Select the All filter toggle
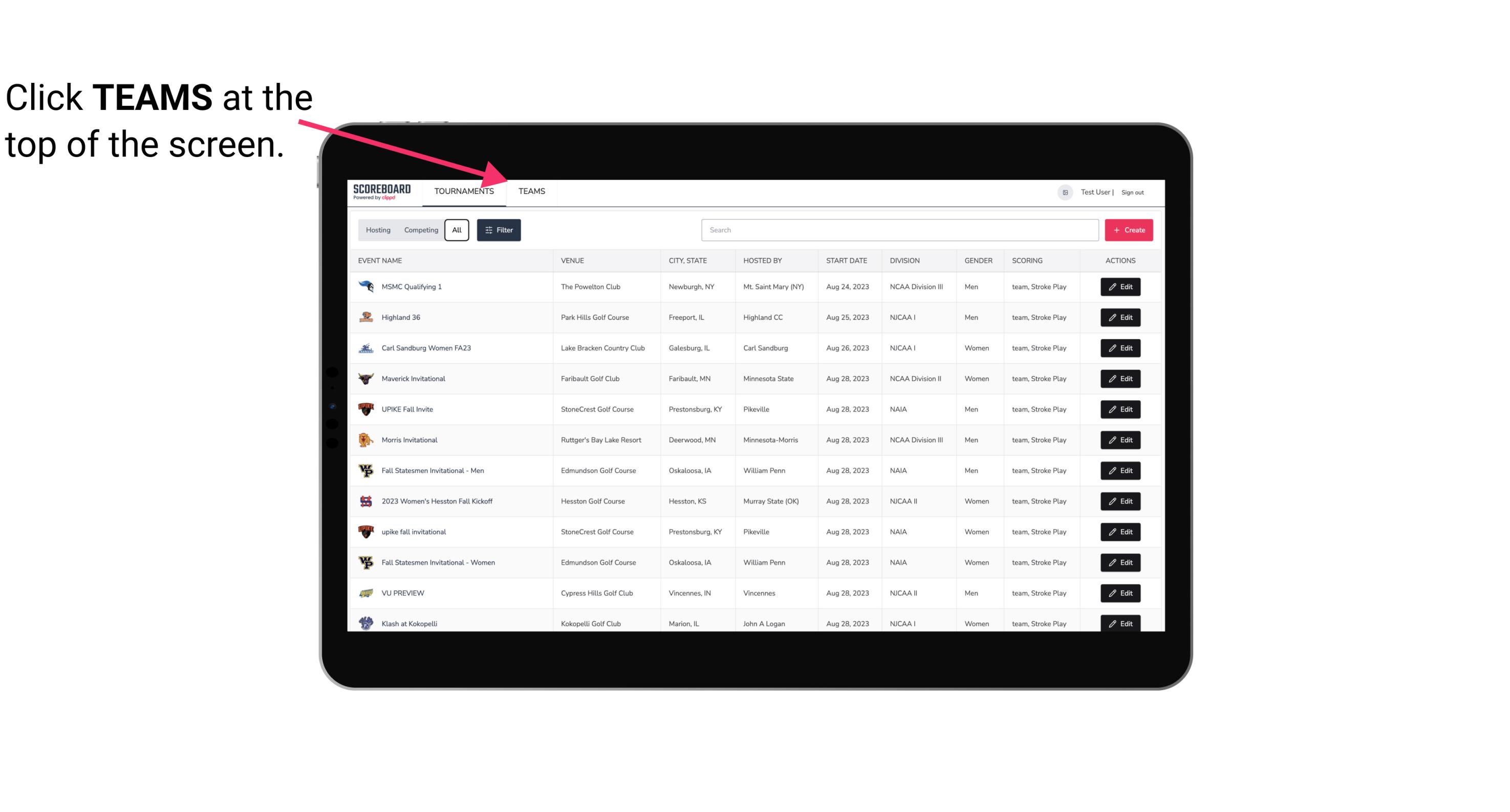Screen dimensions: 1510x812 pos(456,230)
